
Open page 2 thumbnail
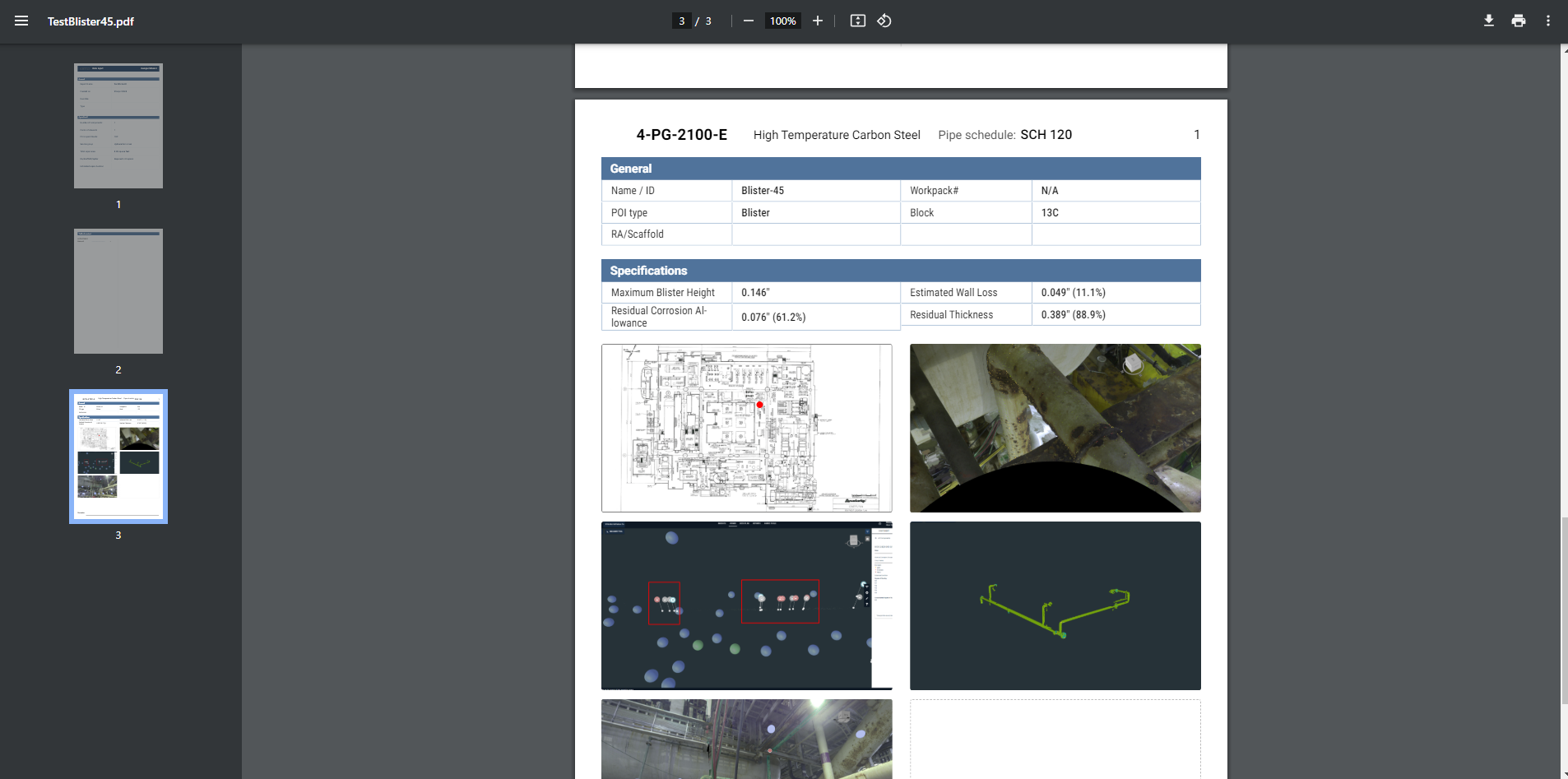point(118,291)
